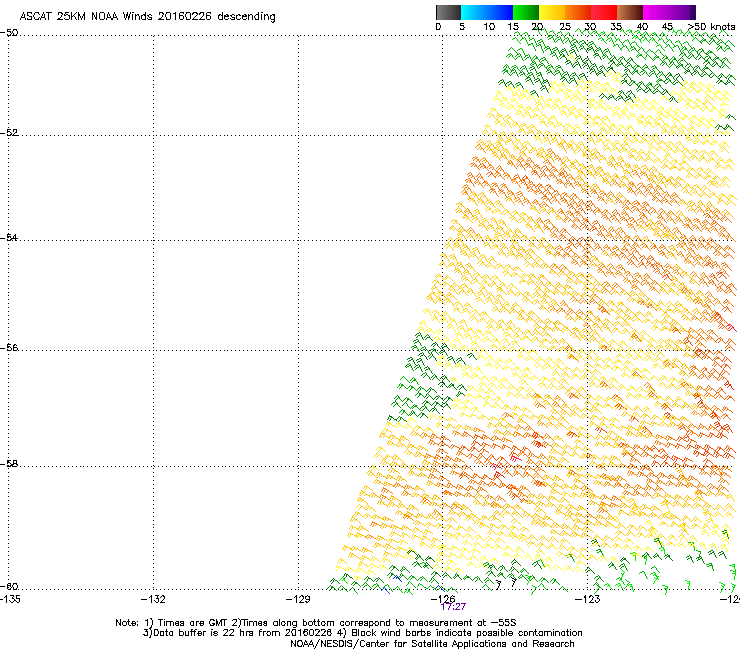740x650 pixels.
Task: Click the legend value '40' label
Action: point(642,27)
